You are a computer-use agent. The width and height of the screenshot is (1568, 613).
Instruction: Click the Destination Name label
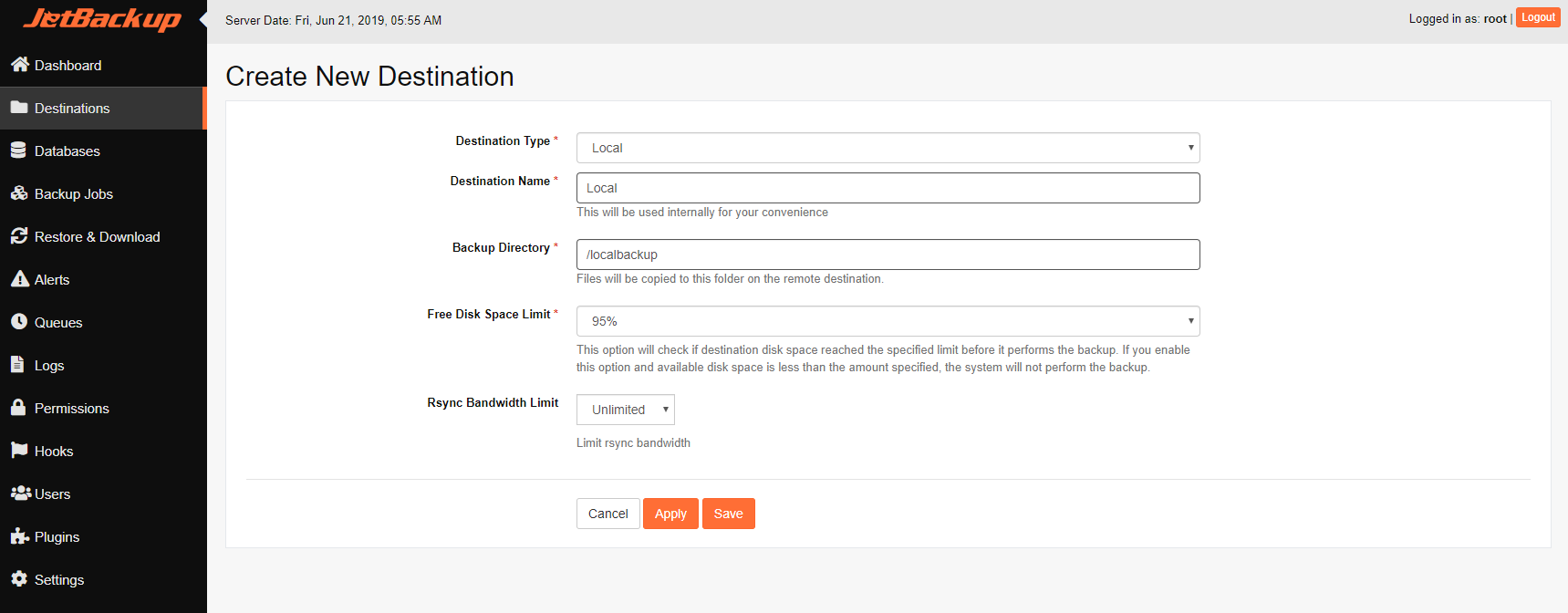(x=500, y=181)
